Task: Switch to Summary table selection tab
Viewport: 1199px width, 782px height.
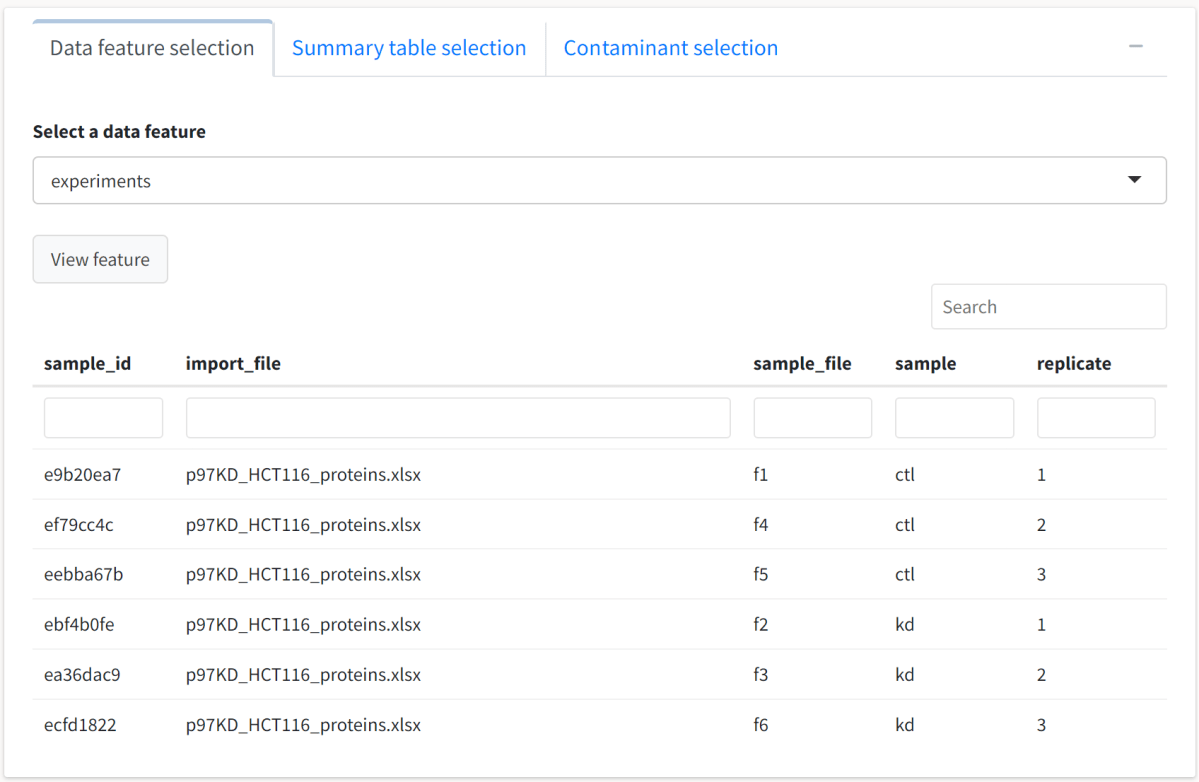Action: click(x=409, y=48)
